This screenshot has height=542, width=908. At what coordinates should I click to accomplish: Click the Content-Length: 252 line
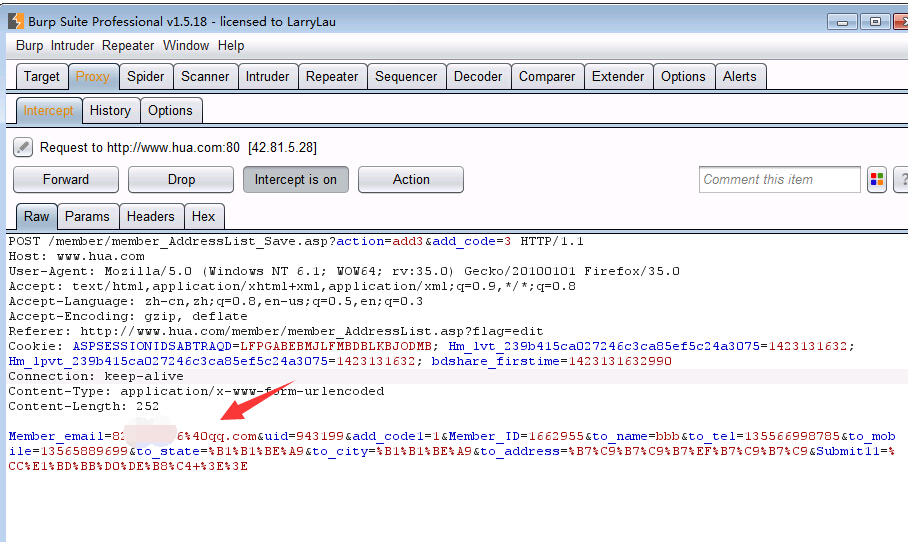tap(83, 406)
